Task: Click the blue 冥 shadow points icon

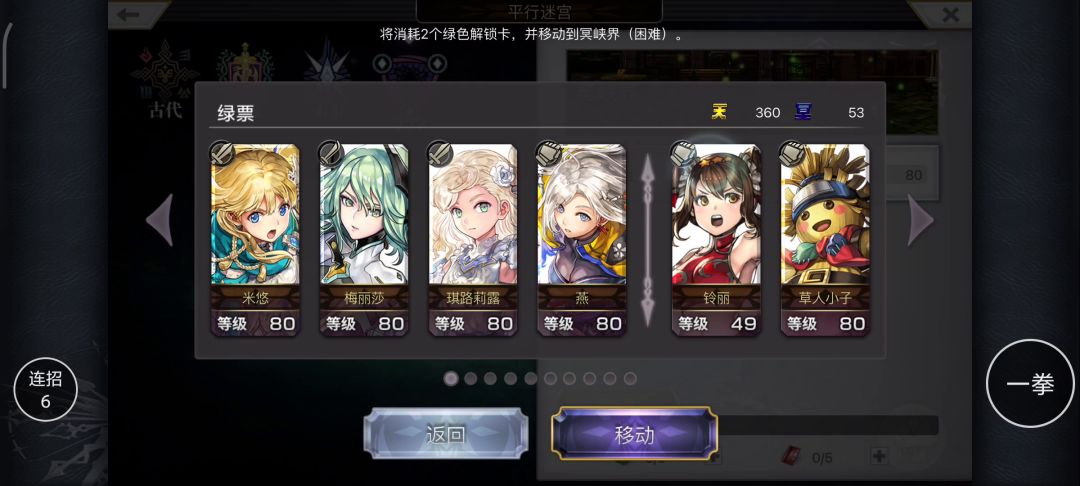Action: [x=803, y=112]
